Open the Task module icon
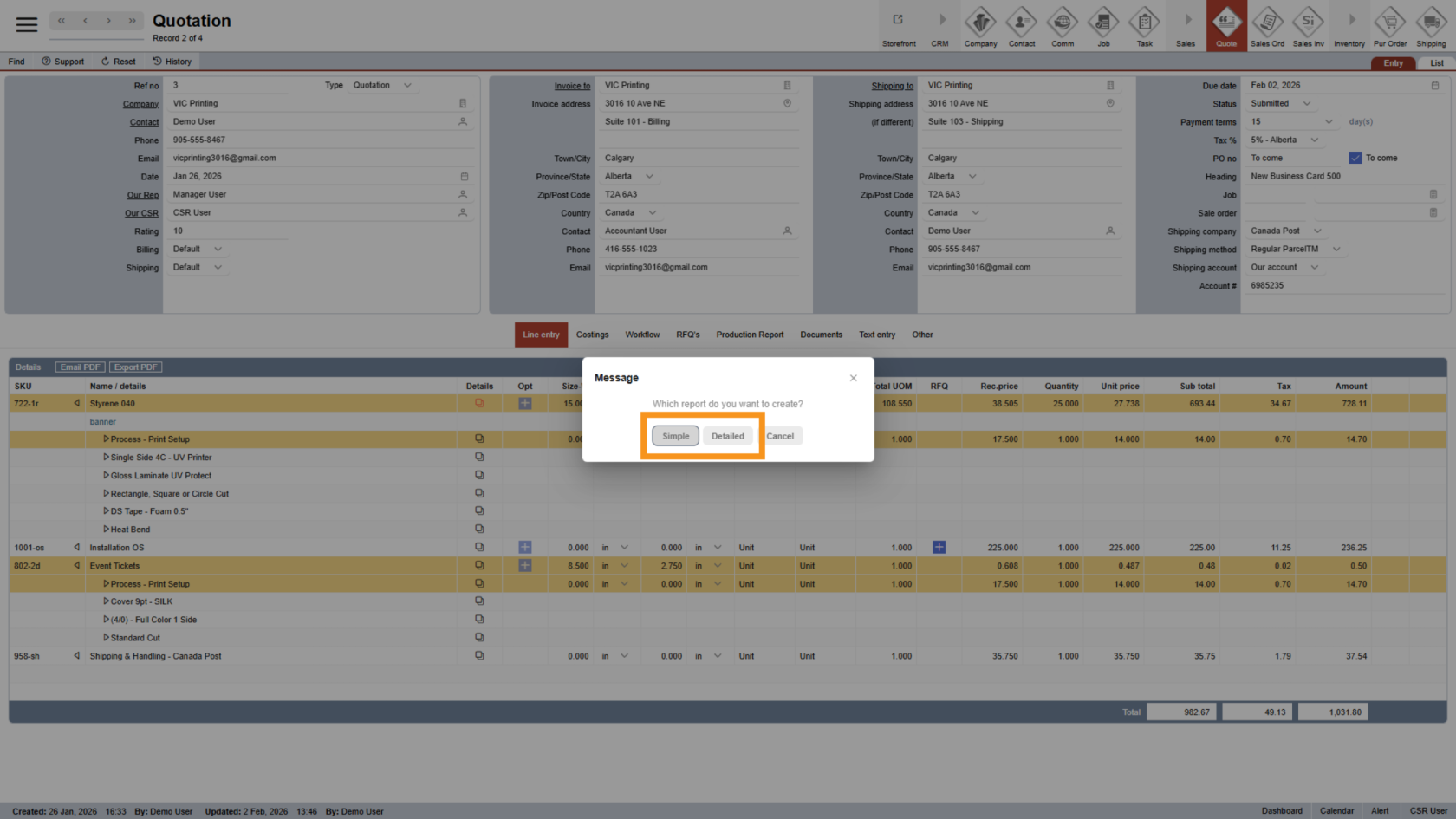 (1144, 25)
